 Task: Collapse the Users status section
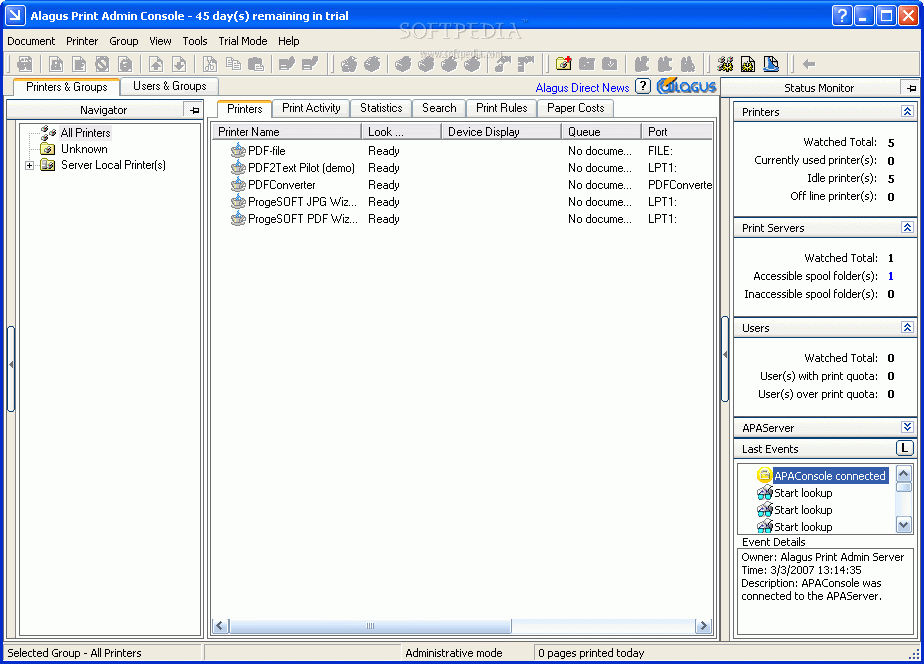click(x=908, y=328)
